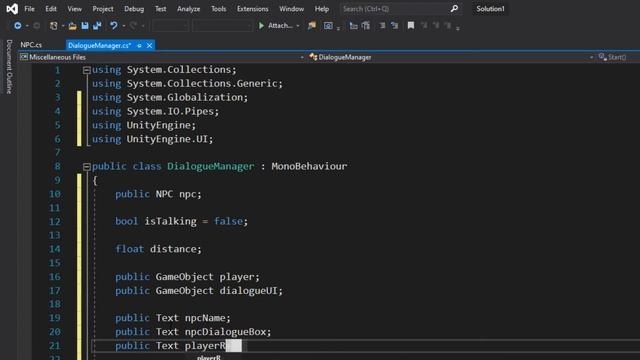Image resolution: width=640 pixels, height=360 pixels.
Task: Click the New Project toolbar icon
Action: pyautogui.click(x=53, y=26)
